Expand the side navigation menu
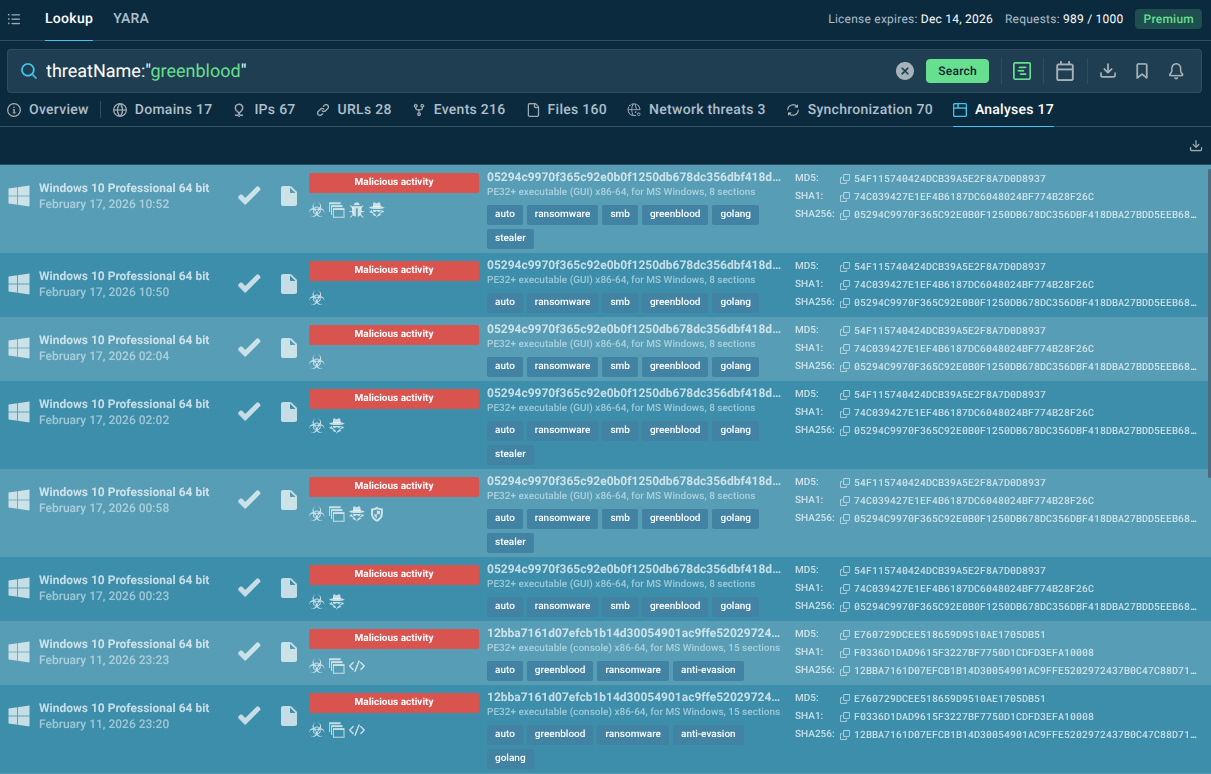This screenshot has height=774, width=1211. tap(14, 19)
